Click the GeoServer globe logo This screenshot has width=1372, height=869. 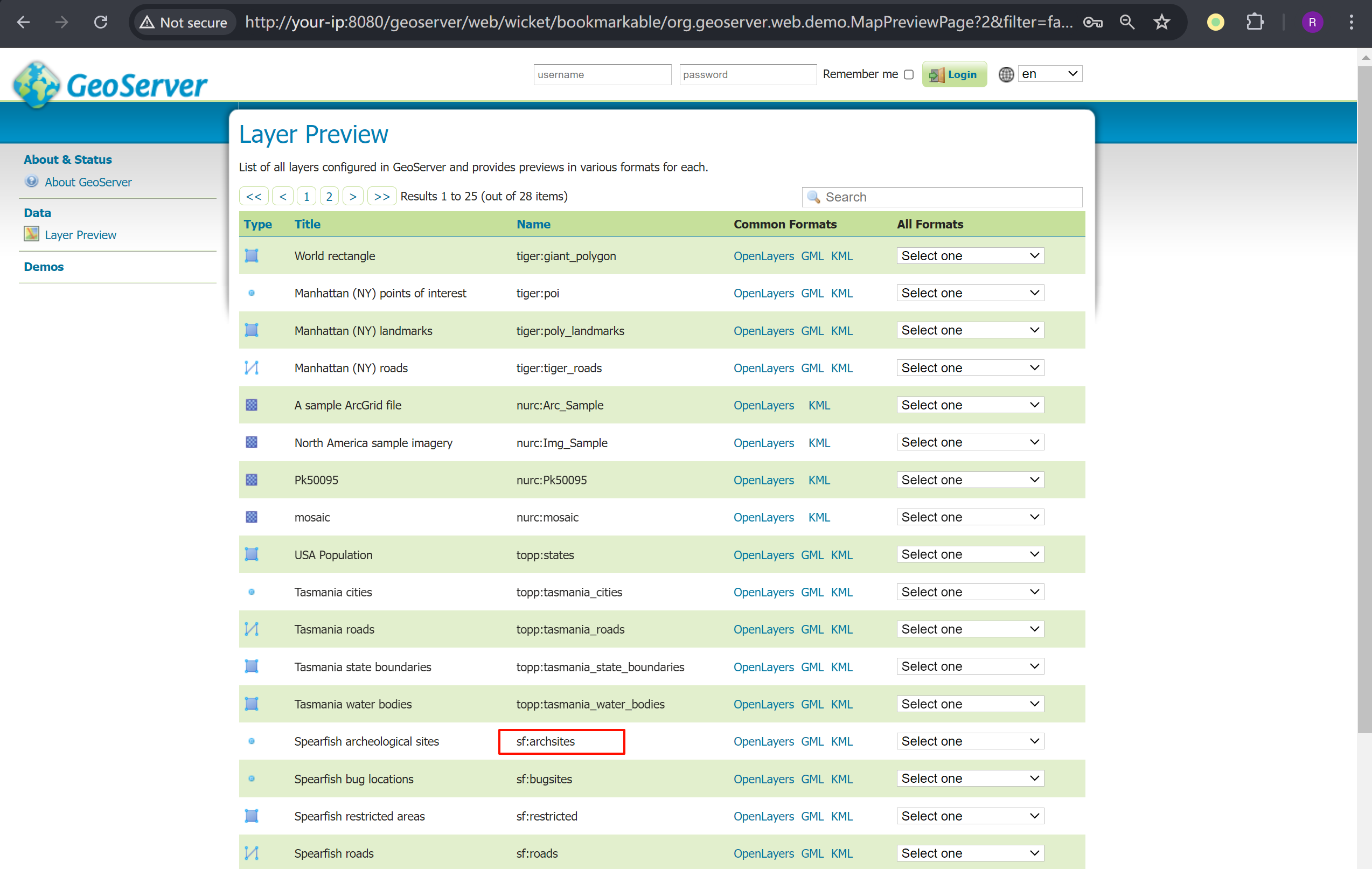(37, 85)
